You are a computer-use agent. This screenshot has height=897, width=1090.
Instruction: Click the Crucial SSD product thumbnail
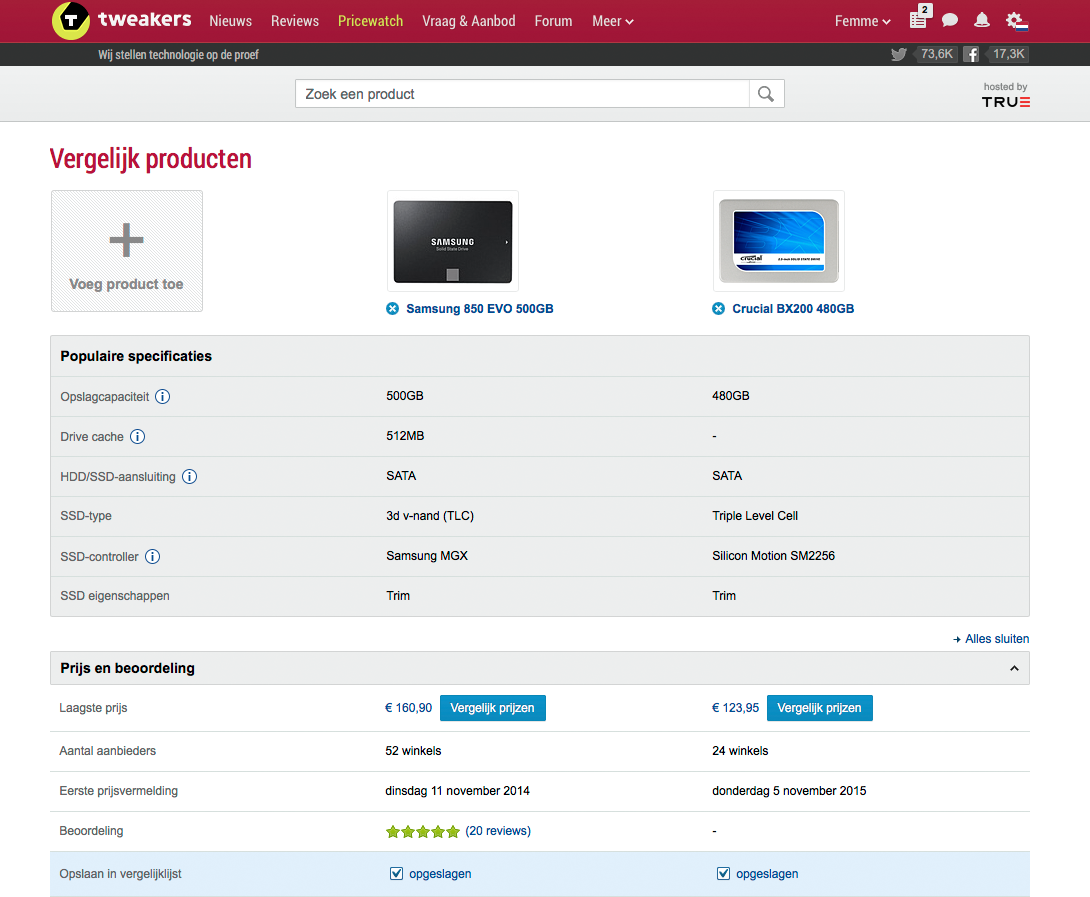[779, 241]
